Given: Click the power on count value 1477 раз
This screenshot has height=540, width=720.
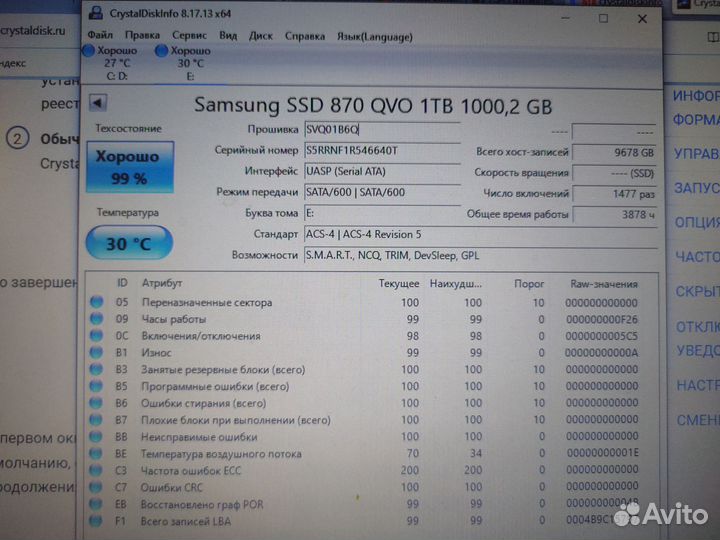Looking at the screenshot, I should pos(614,194).
